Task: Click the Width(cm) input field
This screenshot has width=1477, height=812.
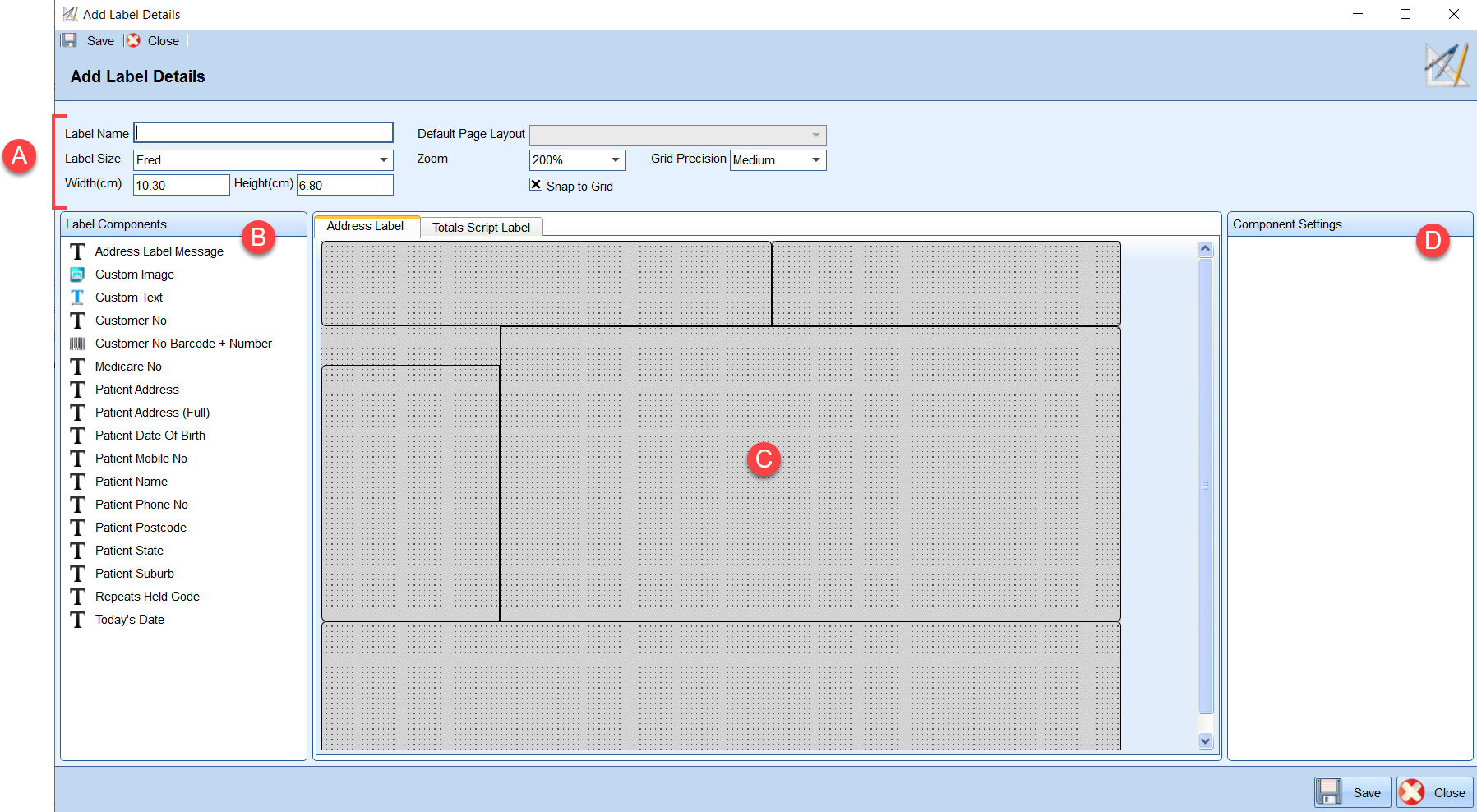Action: click(x=182, y=185)
